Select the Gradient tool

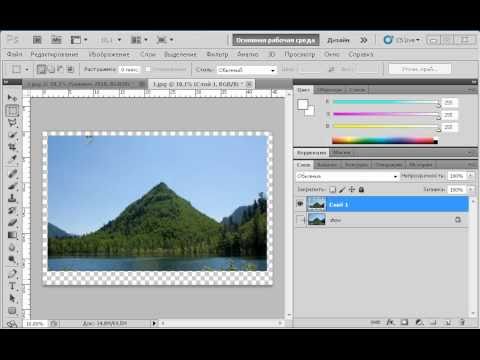[12, 235]
